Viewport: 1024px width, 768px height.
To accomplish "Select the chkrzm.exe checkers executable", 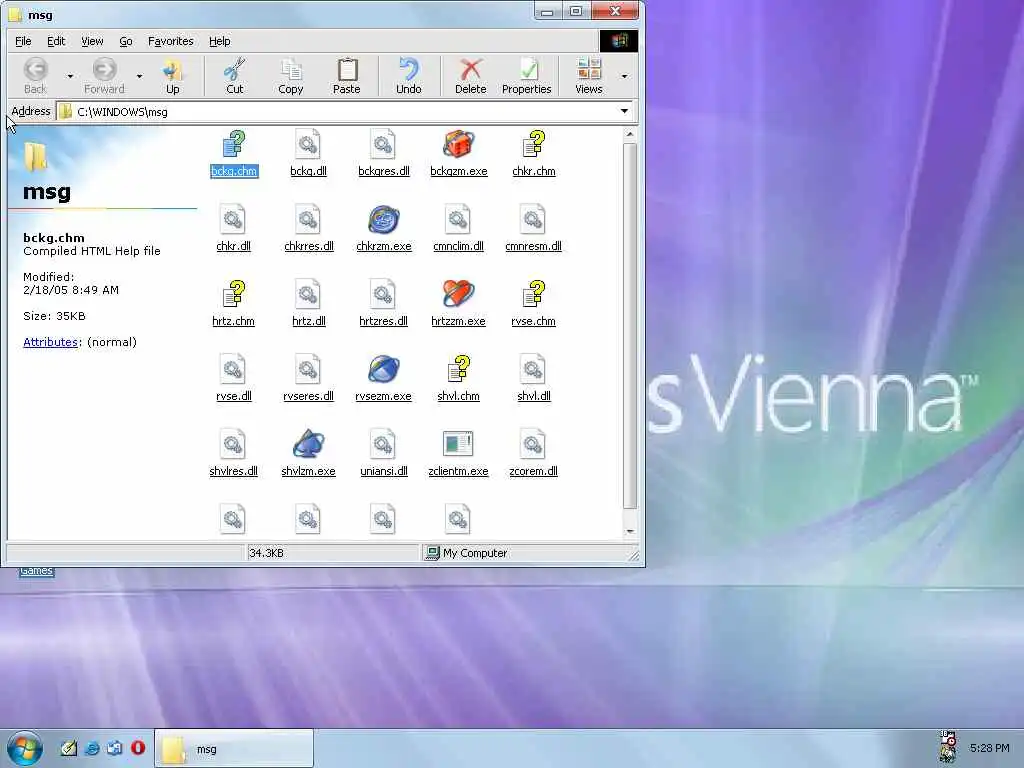I will point(383,229).
